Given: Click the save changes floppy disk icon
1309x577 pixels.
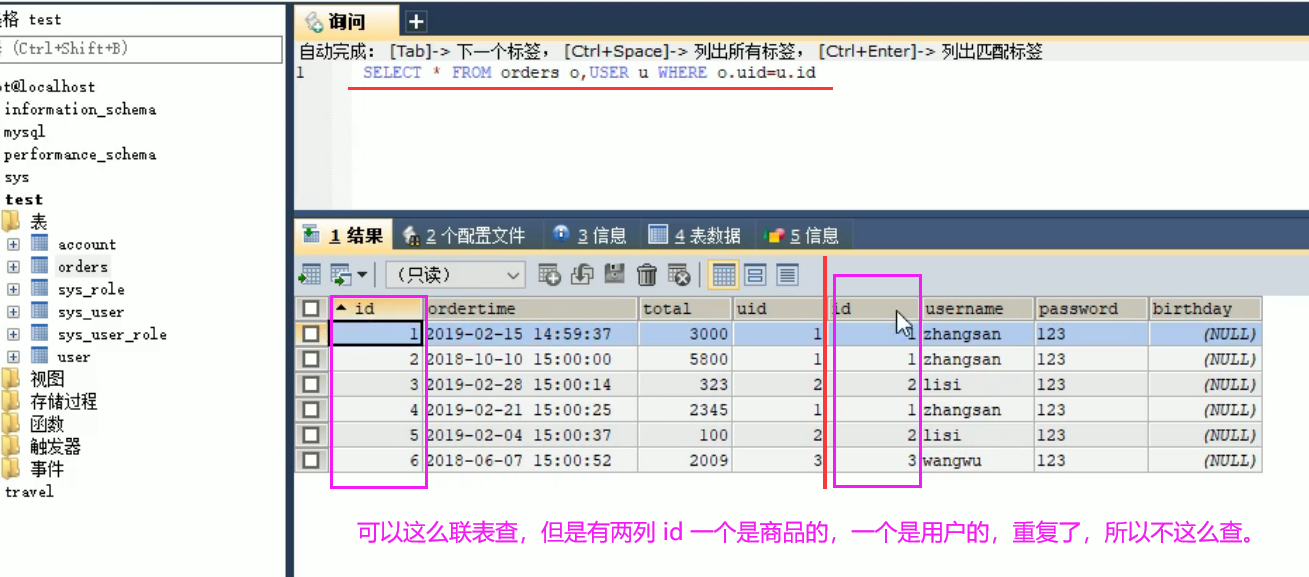Looking at the screenshot, I should tap(615, 274).
